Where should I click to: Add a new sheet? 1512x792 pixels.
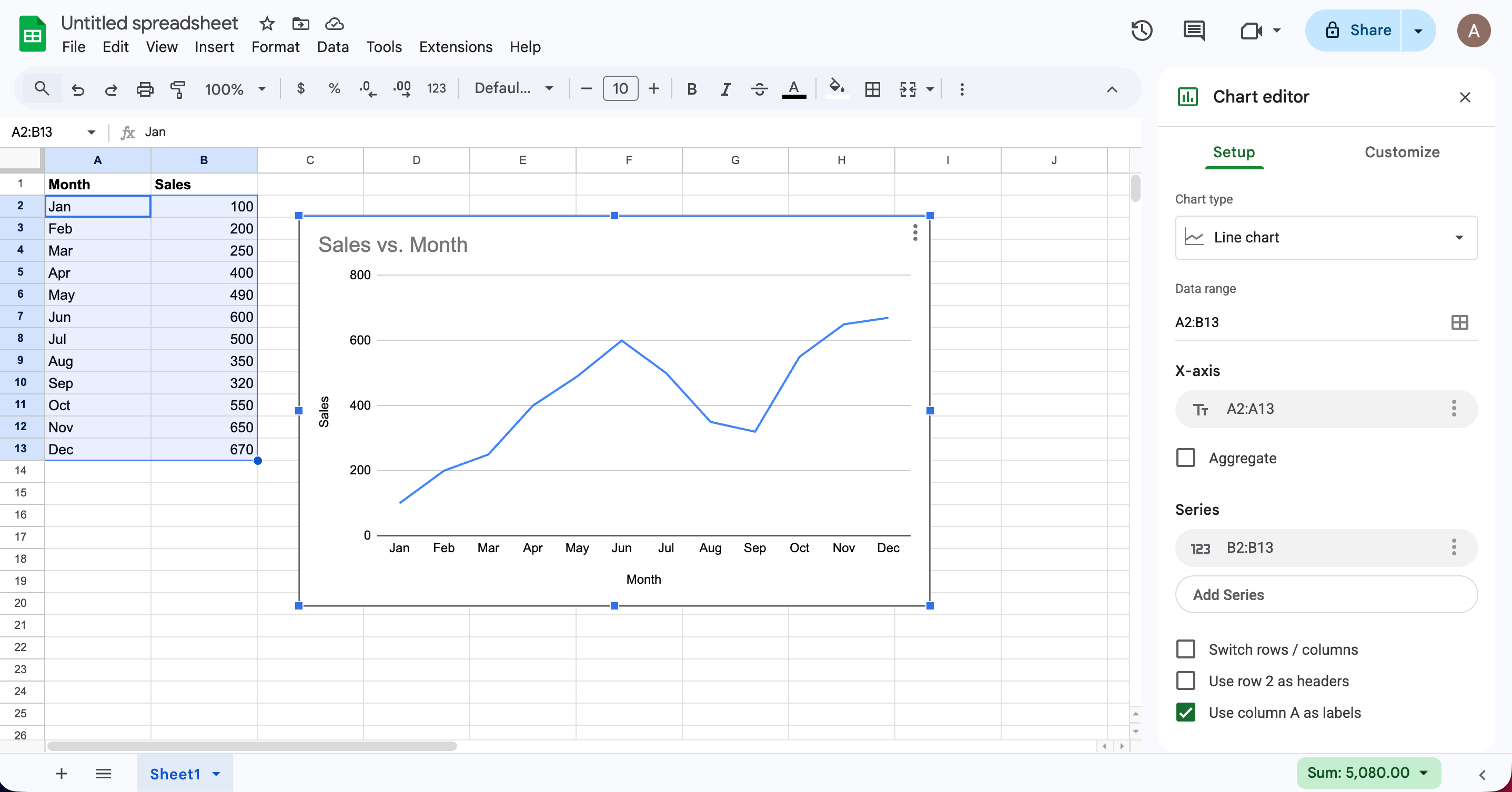tap(61, 773)
